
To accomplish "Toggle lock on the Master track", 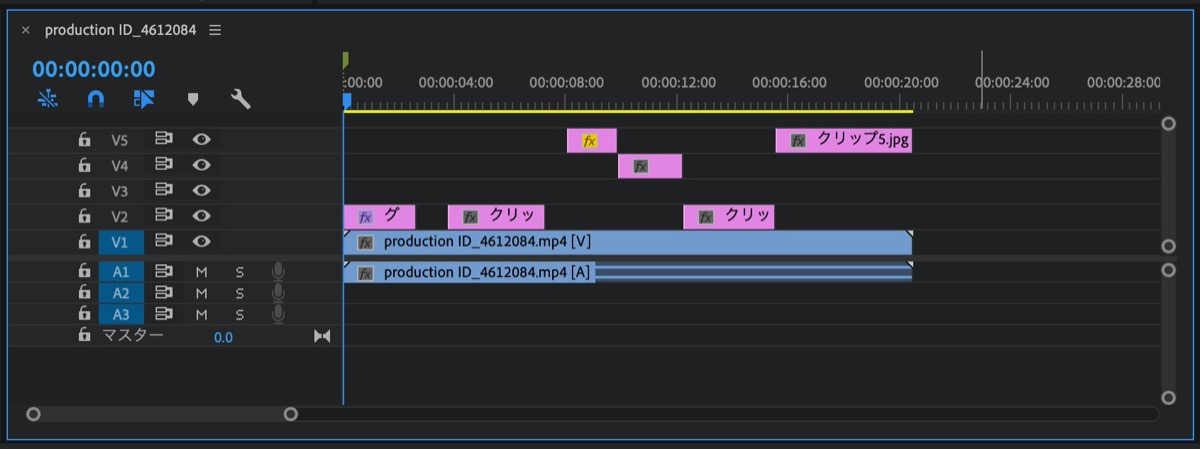I will click(85, 336).
